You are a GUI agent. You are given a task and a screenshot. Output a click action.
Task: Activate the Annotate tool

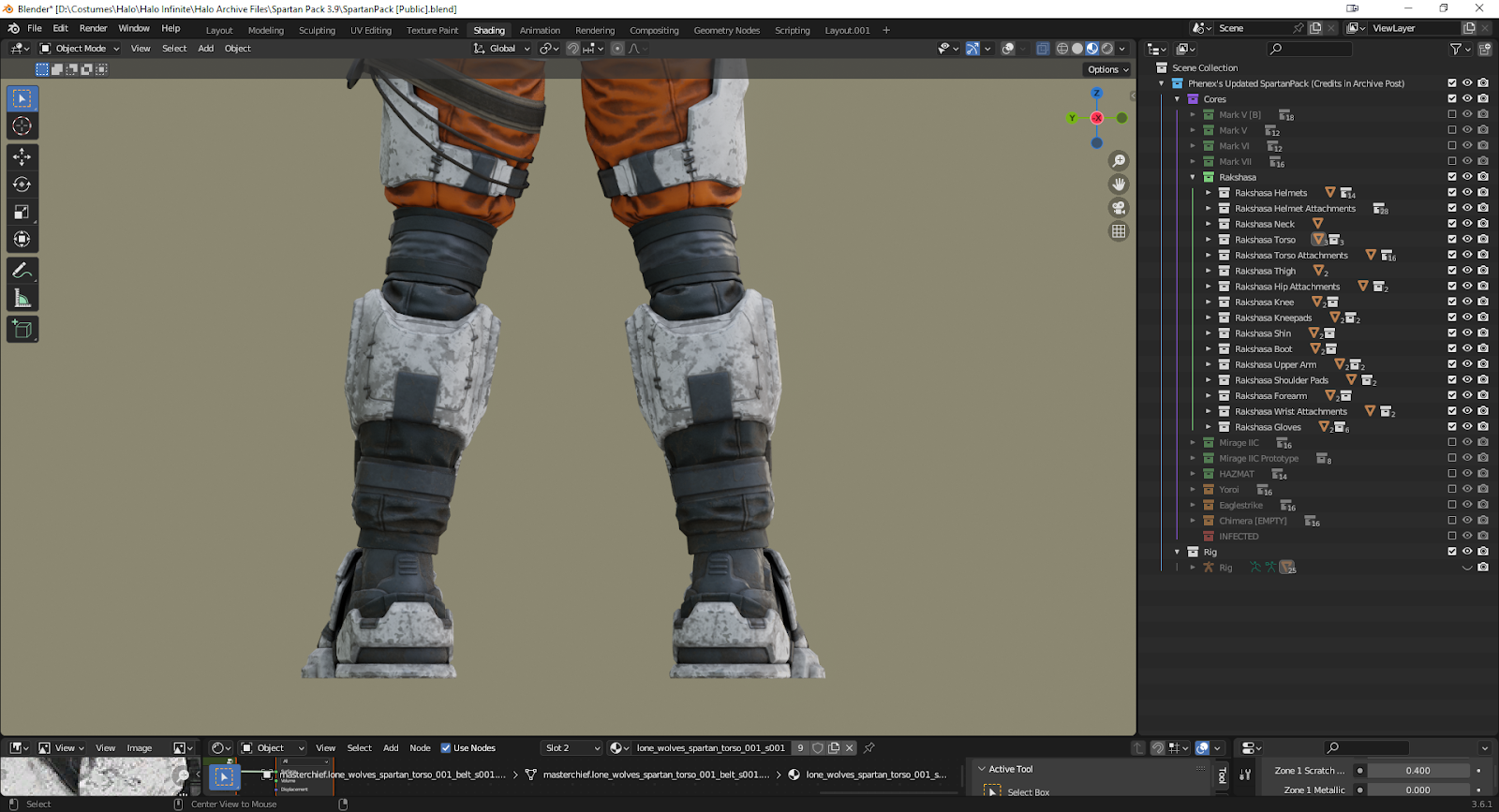click(x=22, y=271)
